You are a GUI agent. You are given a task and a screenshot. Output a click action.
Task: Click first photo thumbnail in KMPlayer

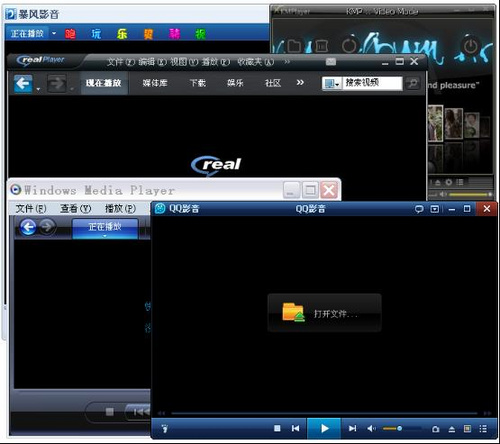[435, 123]
